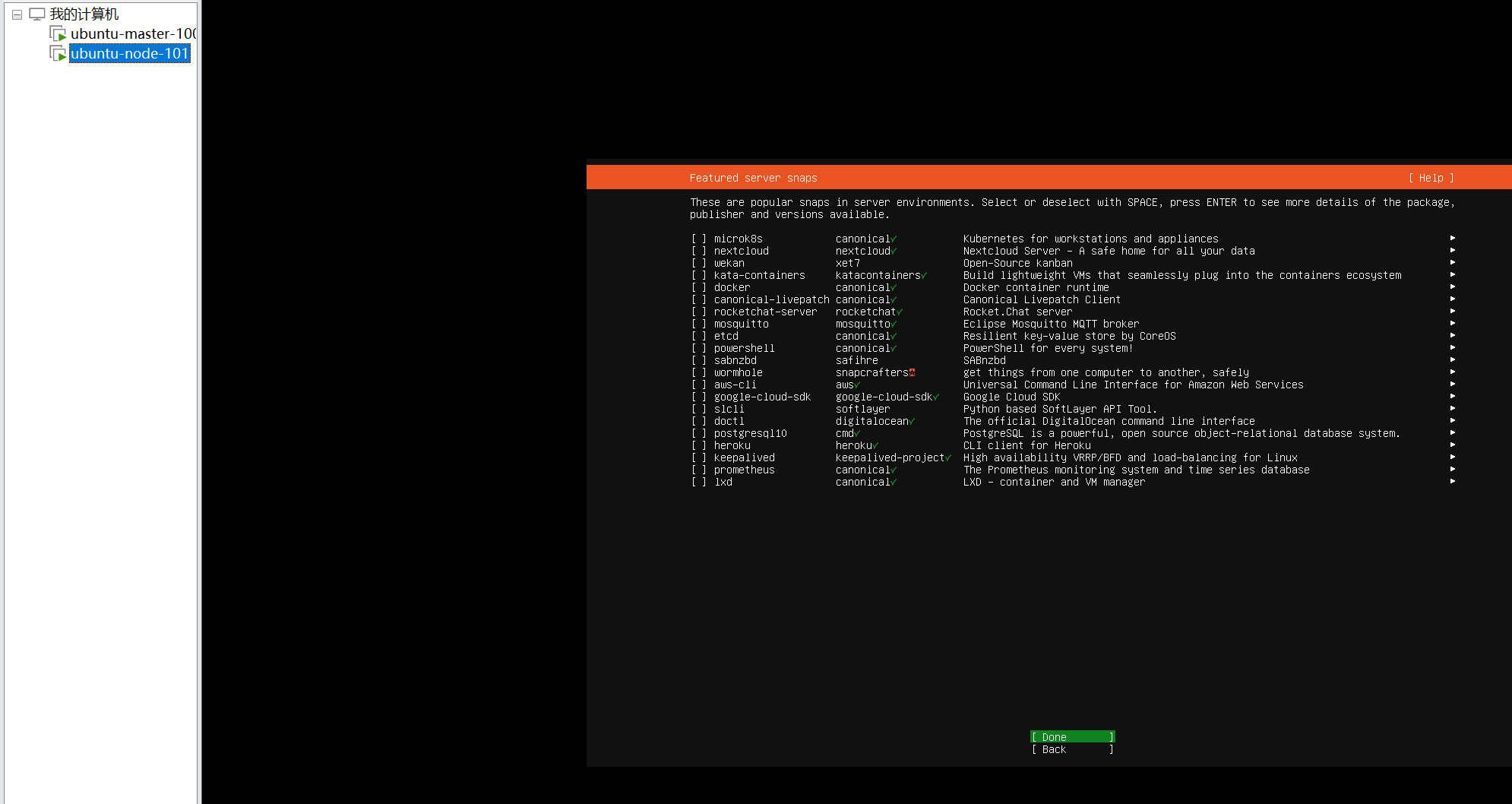This screenshot has height=804, width=1512.
Task: Click the 'Featured server snaps' title text
Action: coord(754,178)
